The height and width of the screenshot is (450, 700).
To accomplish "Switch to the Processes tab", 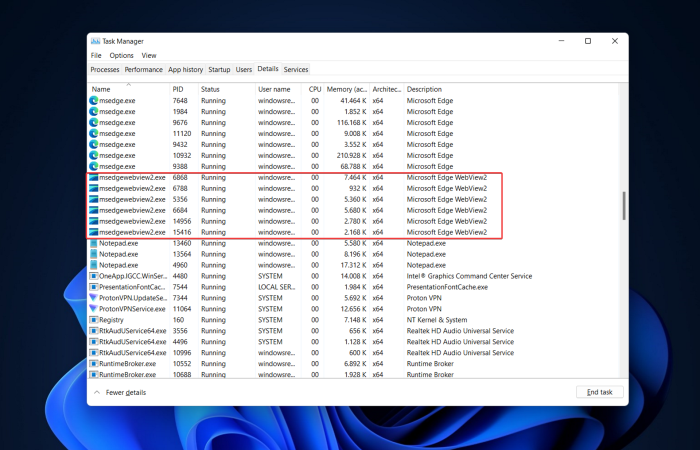I will [x=105, y=70].
